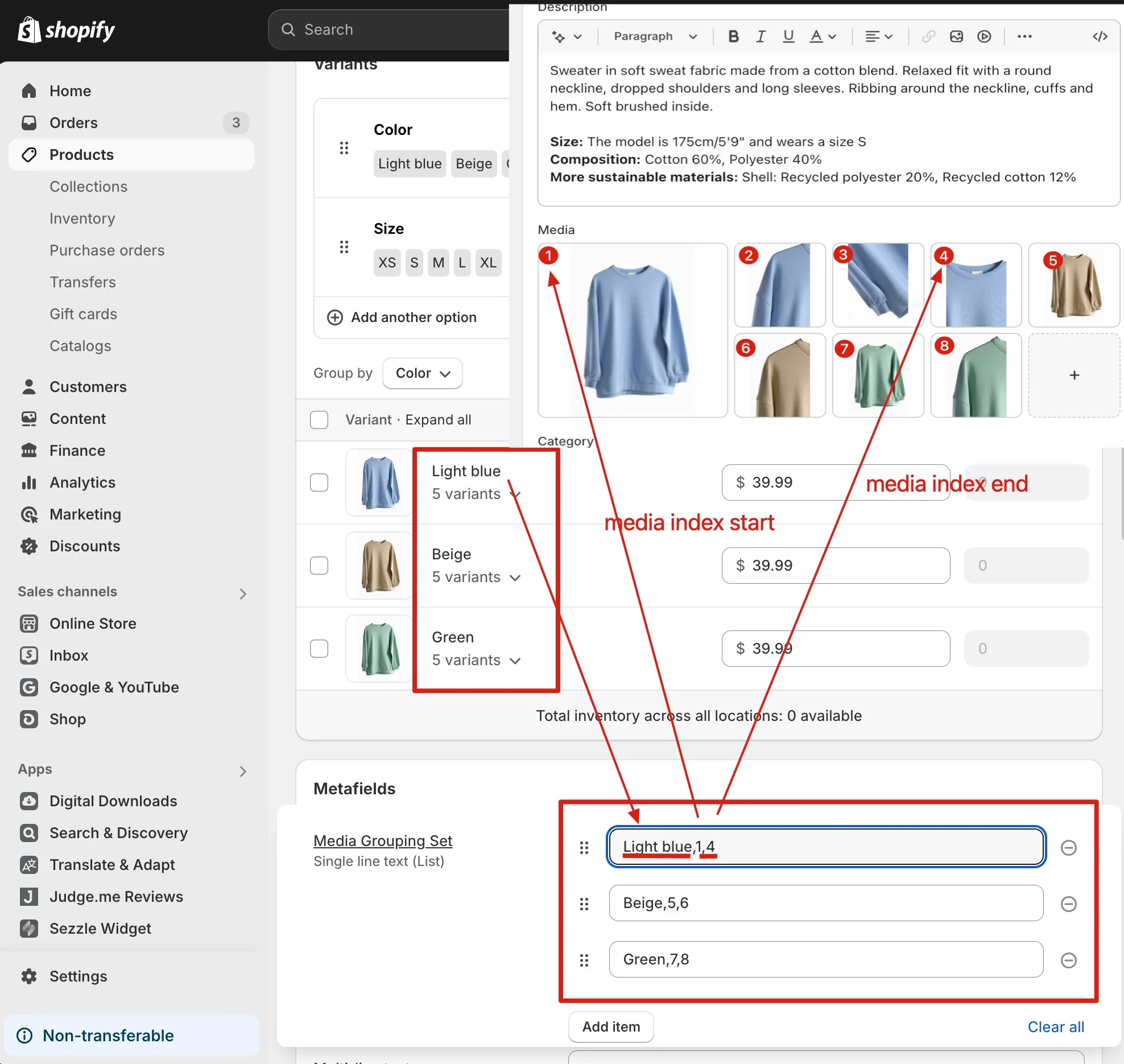This screenshot has width=1124, height=1064.
Task: Open the text alignment dropdown
Action: point(879,36)
